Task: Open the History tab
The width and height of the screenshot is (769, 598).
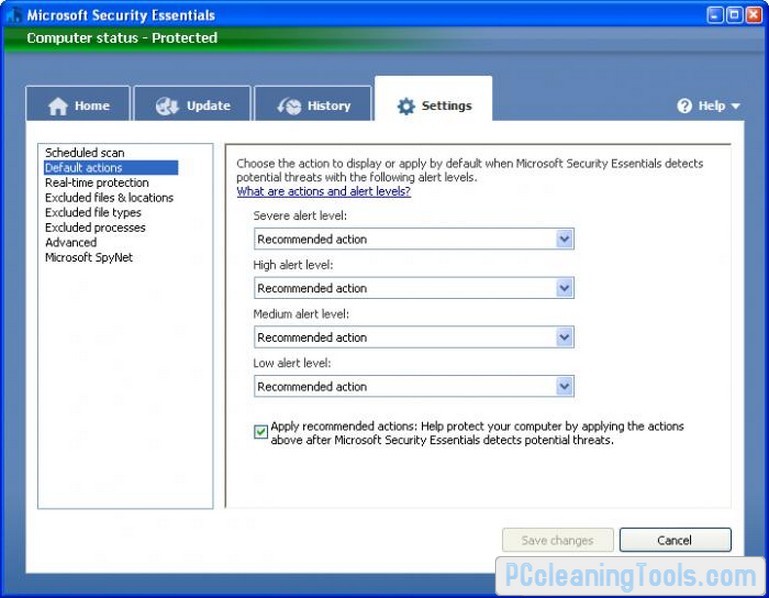Action: (x=313, y=104)
